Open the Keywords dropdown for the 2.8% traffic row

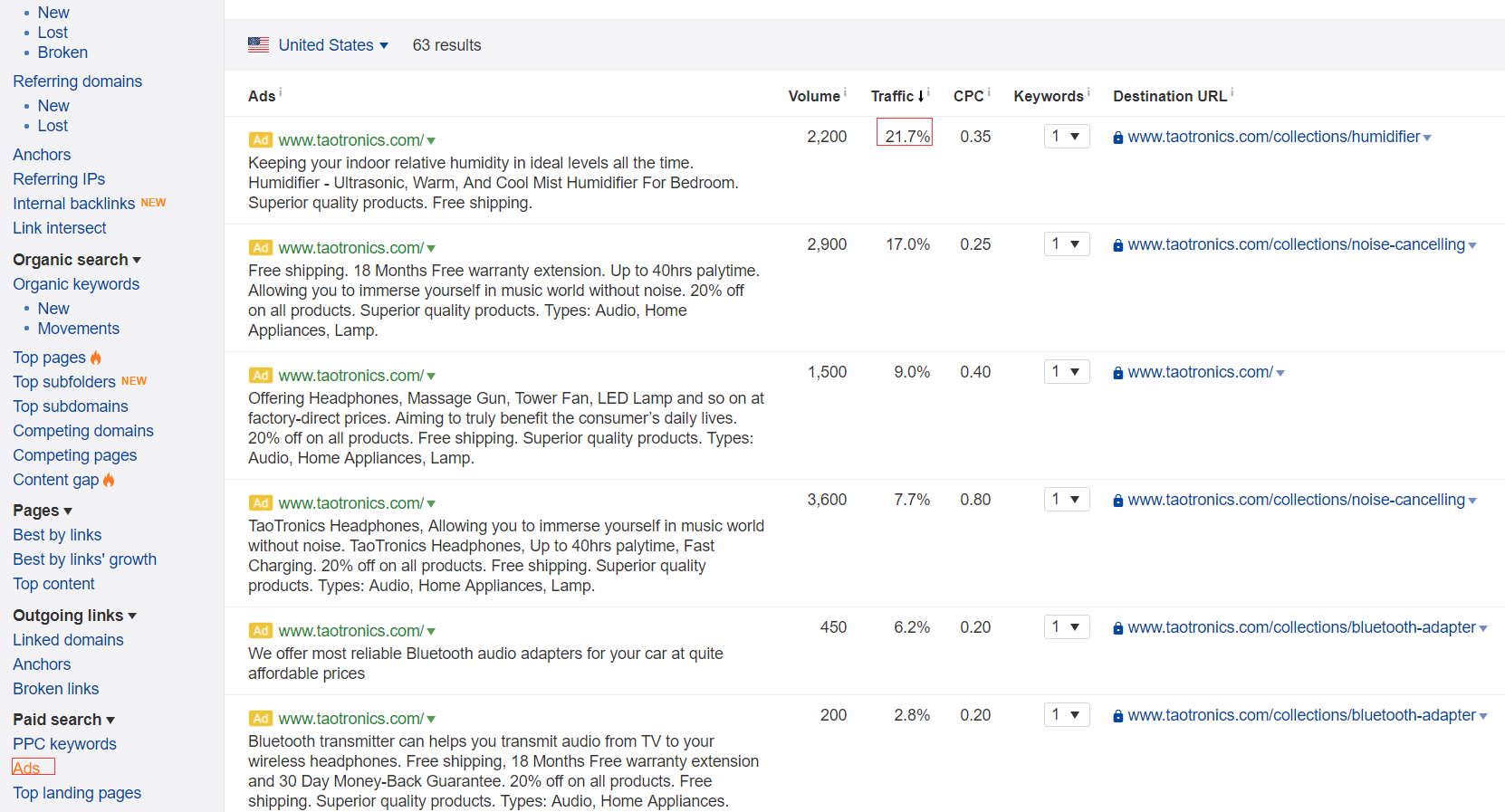(1067, 715)
